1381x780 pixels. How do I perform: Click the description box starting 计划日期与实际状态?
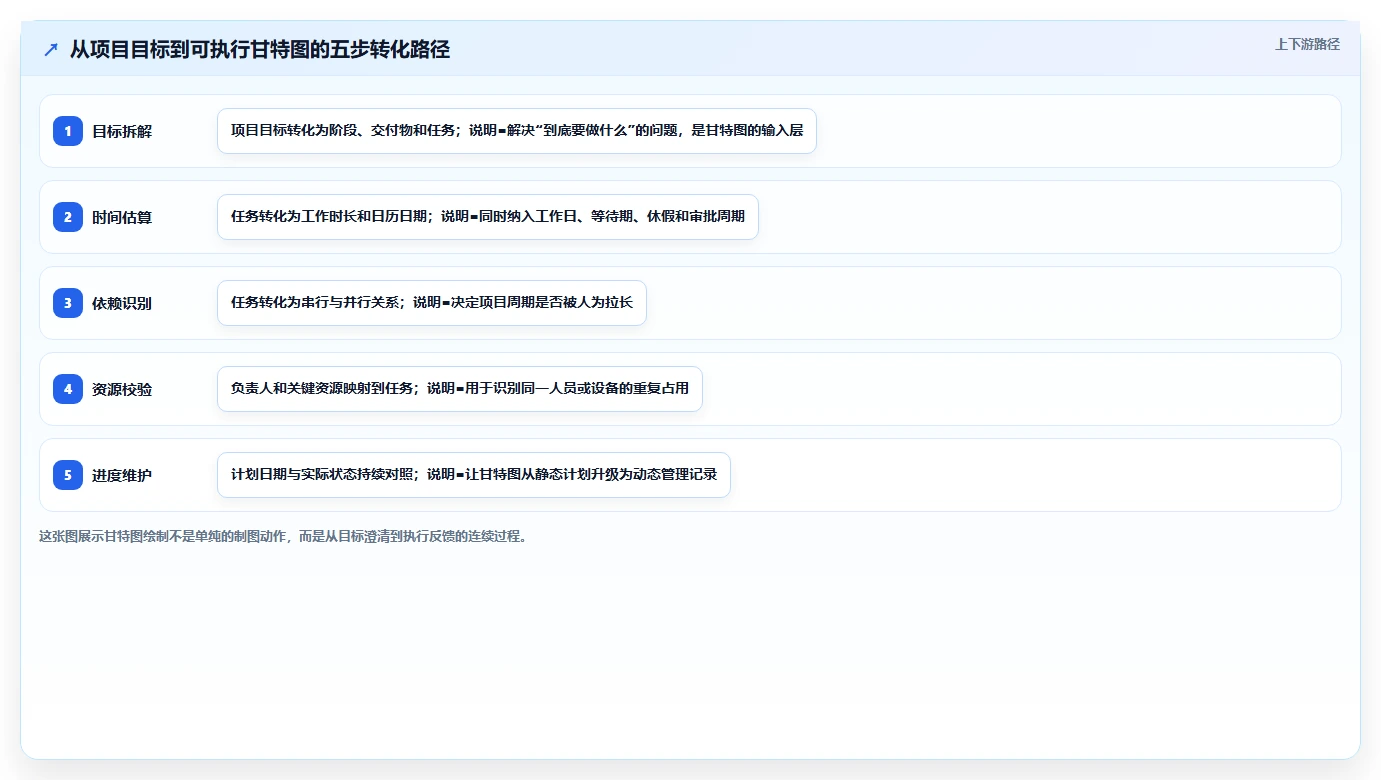[474, 475]
